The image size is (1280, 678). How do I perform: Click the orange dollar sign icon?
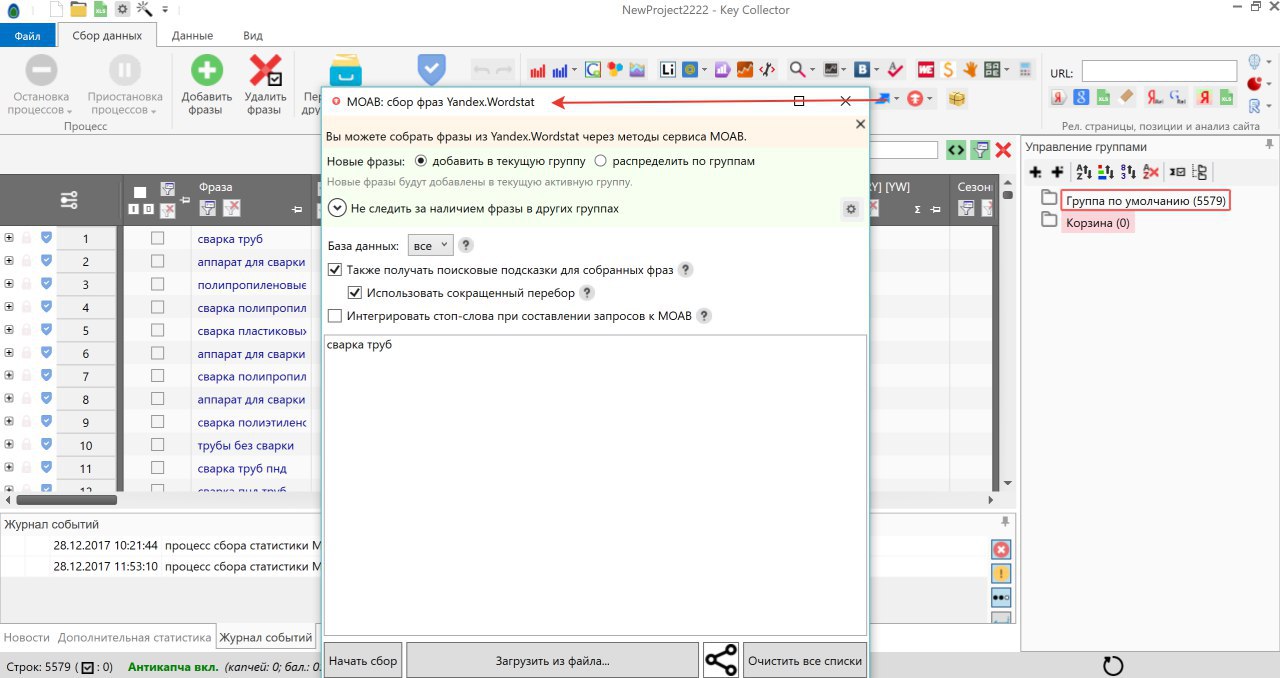coord(947,70)
